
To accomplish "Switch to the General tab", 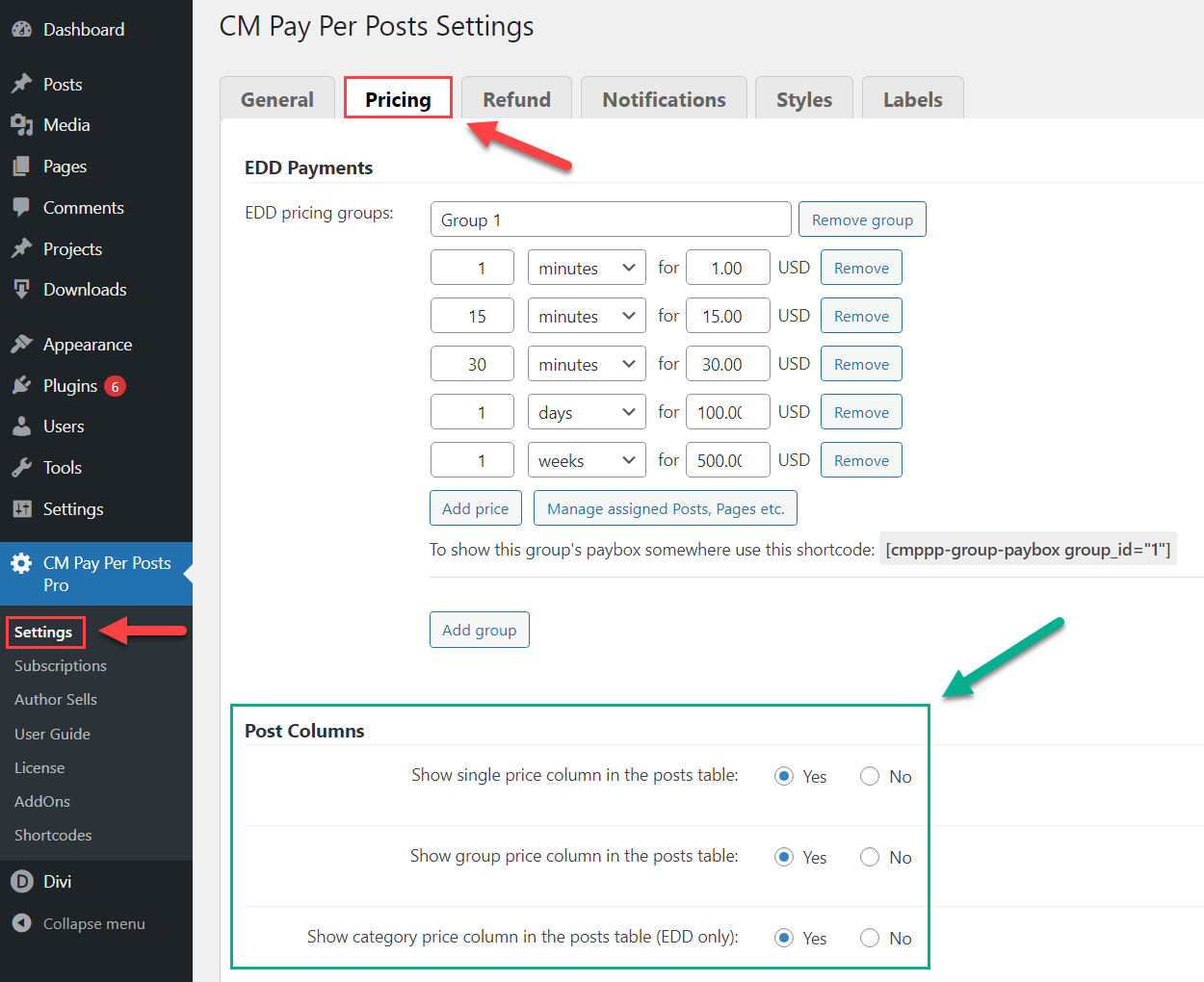I will tap(277, 98).
